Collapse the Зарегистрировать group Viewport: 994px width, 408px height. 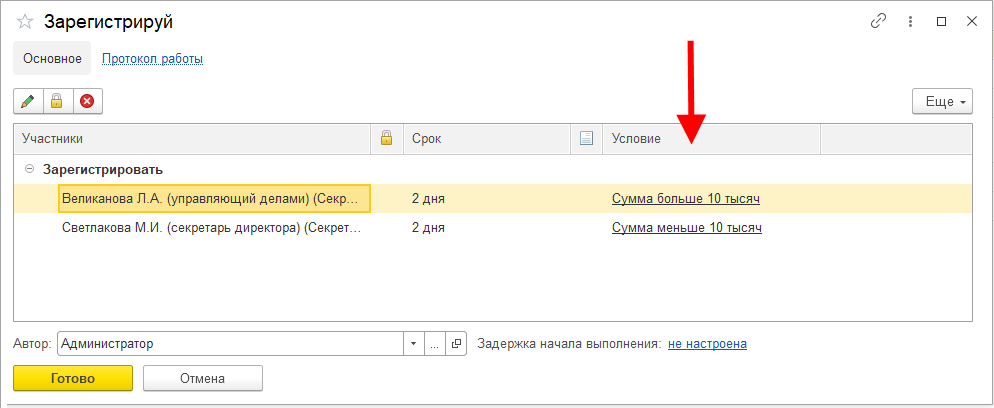pos(29,170)
